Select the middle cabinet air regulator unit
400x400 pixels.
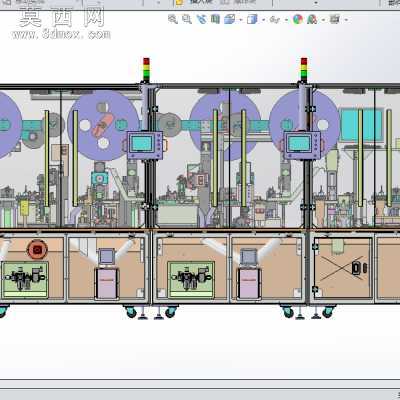tap(191, 279)
